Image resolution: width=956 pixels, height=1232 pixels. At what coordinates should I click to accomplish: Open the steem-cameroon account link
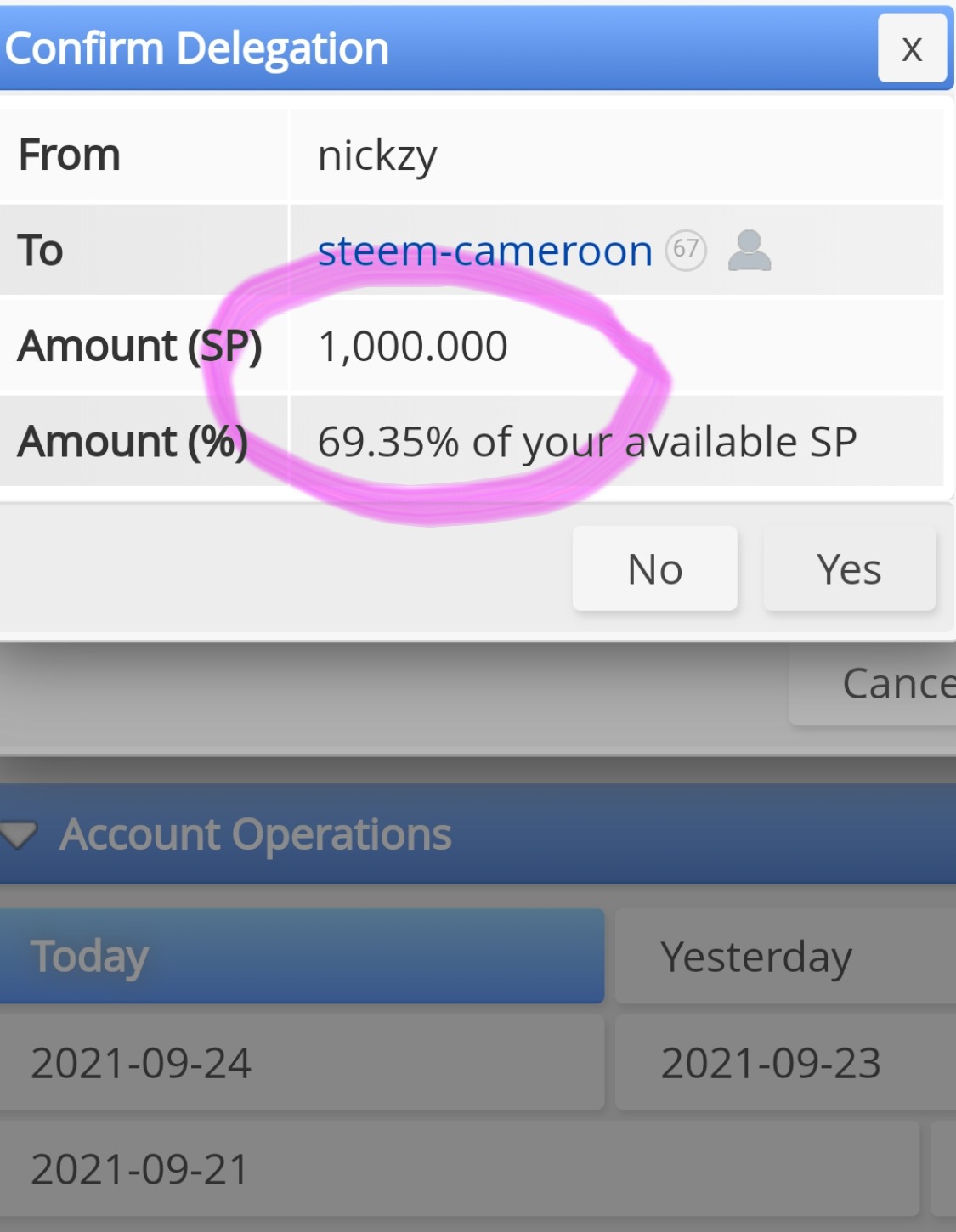pos(484,251)
